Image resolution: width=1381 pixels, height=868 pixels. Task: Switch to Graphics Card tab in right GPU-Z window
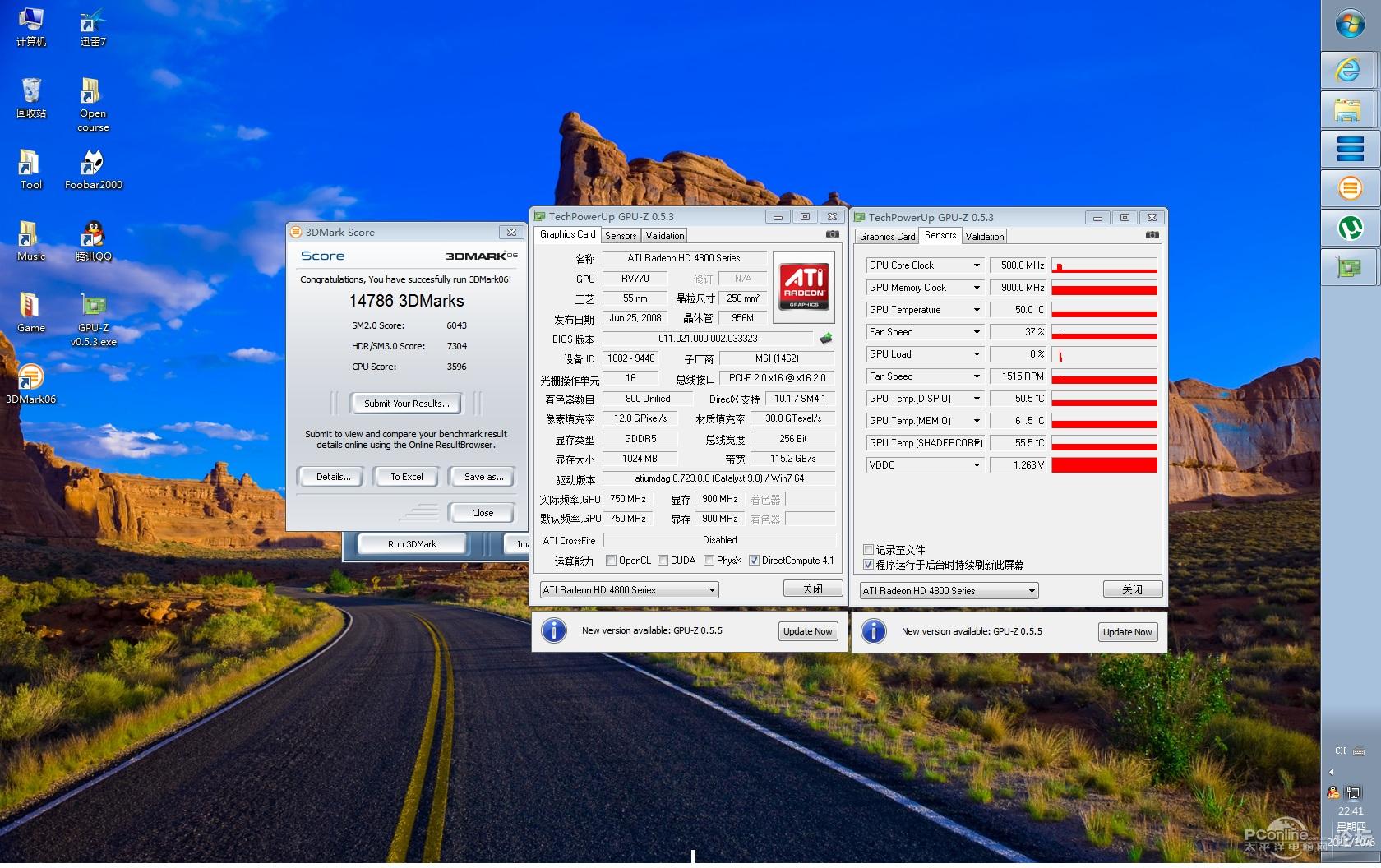pyautogui.click(x=887, y=237)
